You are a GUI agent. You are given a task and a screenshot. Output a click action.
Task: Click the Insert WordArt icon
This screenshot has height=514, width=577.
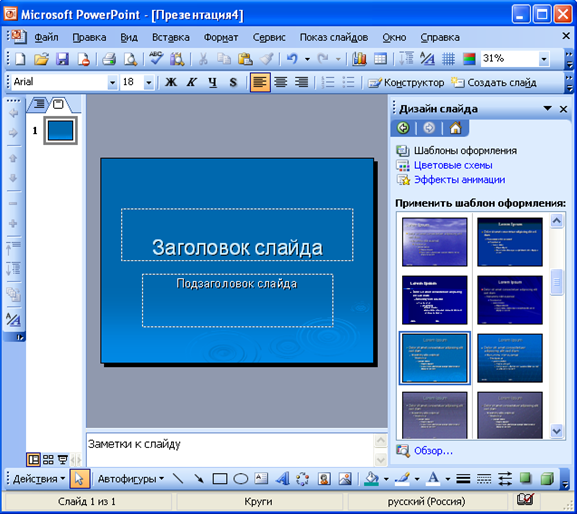click(282, 479)
